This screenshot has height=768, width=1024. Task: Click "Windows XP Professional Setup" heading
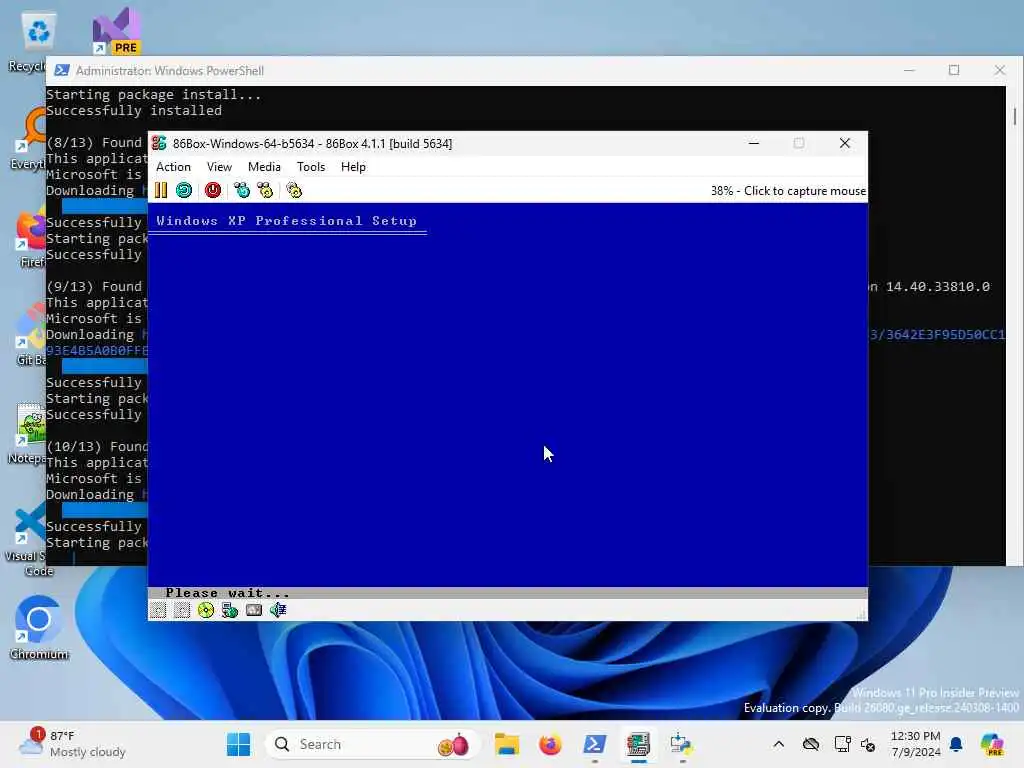[x=286, y=221]
